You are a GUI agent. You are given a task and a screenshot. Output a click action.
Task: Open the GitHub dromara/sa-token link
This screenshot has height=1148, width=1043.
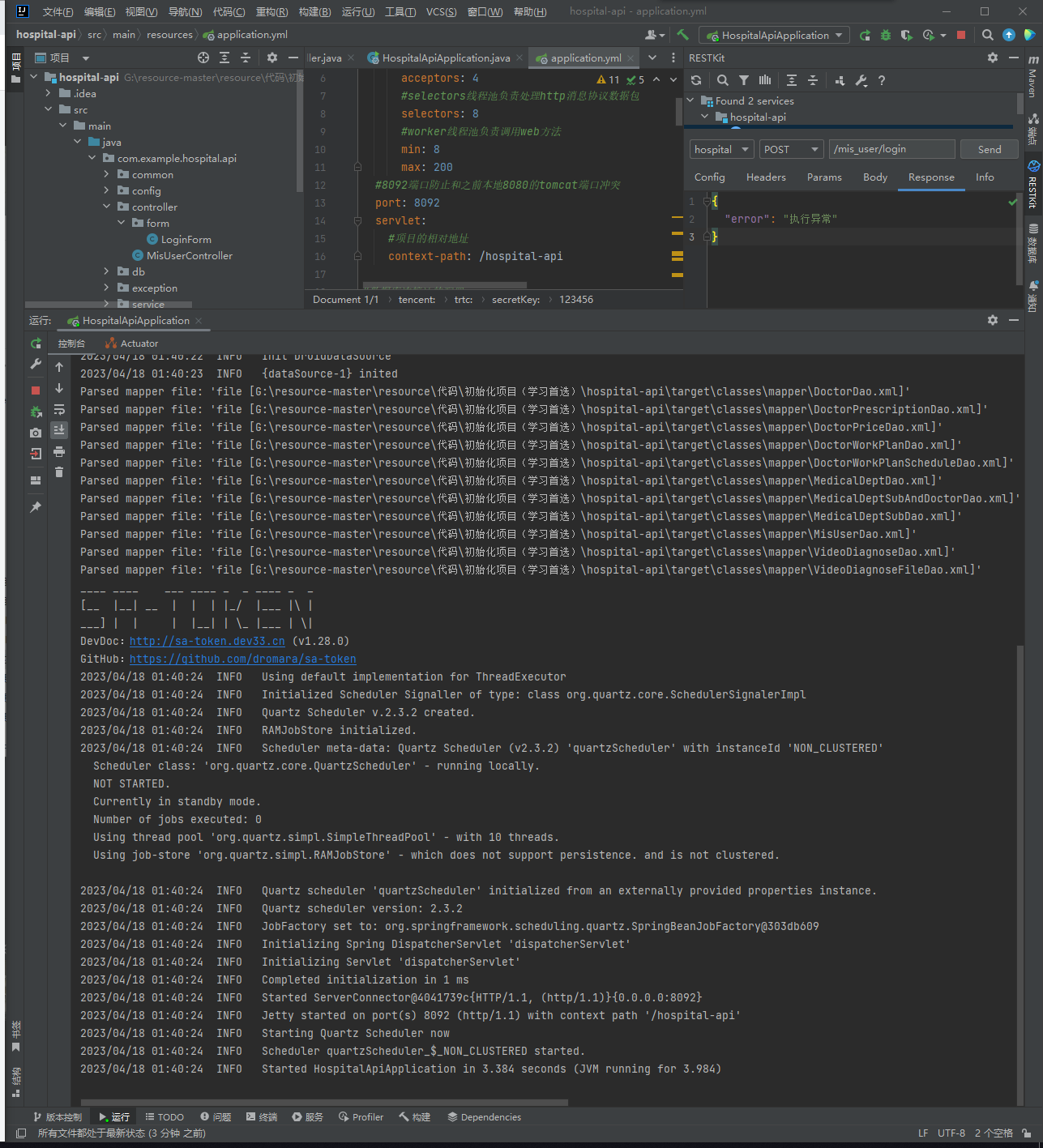[243, 659]
